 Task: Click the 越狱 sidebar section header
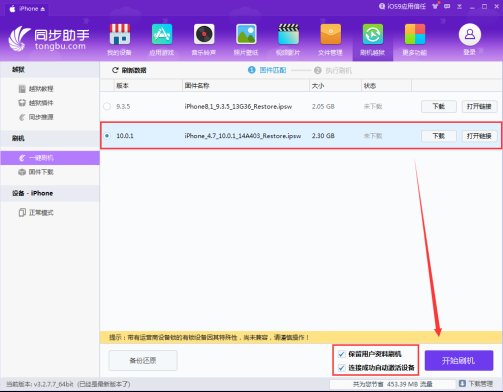pos(50,70)
